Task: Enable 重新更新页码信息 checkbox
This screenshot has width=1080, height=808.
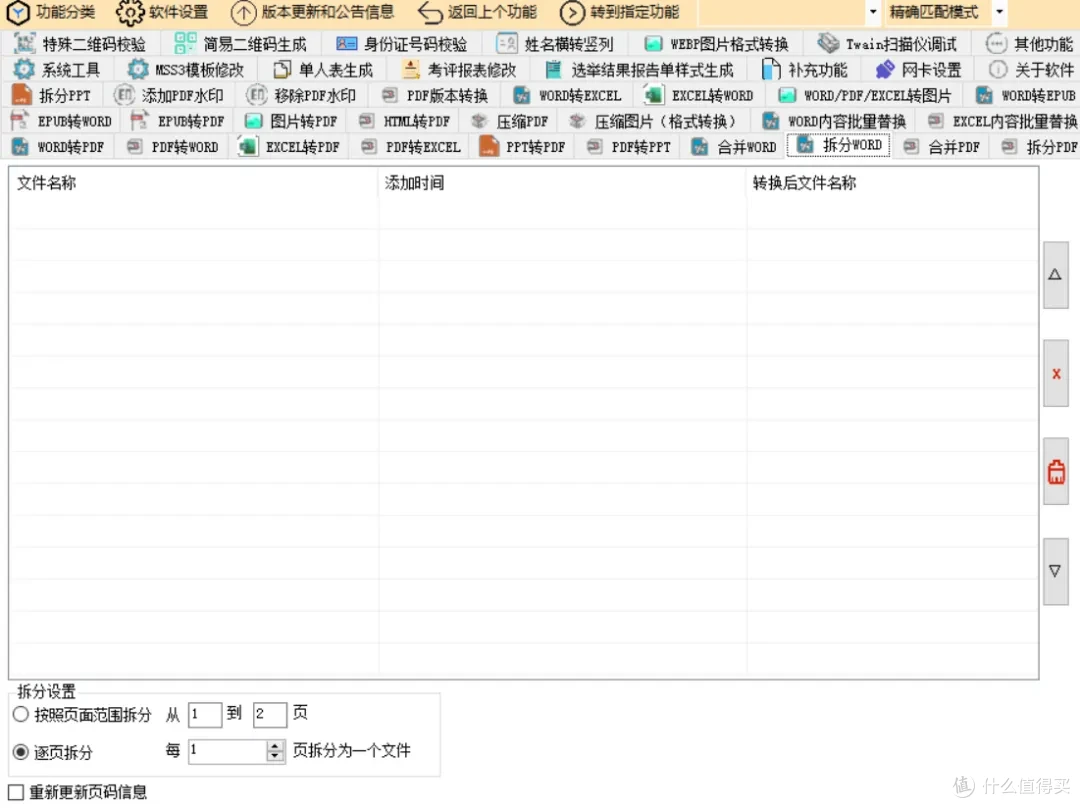Action: (16, 792)
